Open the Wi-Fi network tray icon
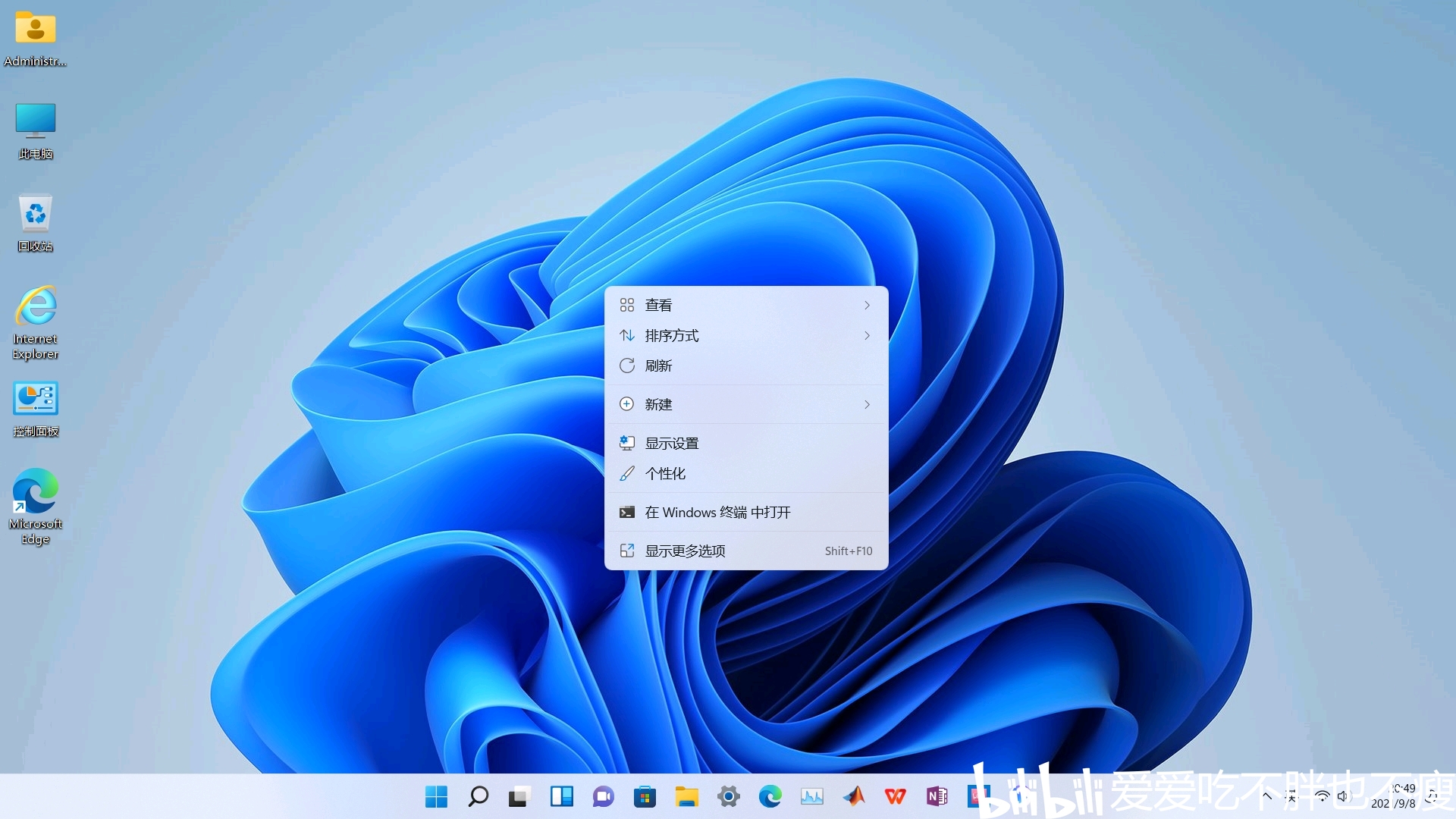Viewport: 1456px width, 819px height. 1322,796
